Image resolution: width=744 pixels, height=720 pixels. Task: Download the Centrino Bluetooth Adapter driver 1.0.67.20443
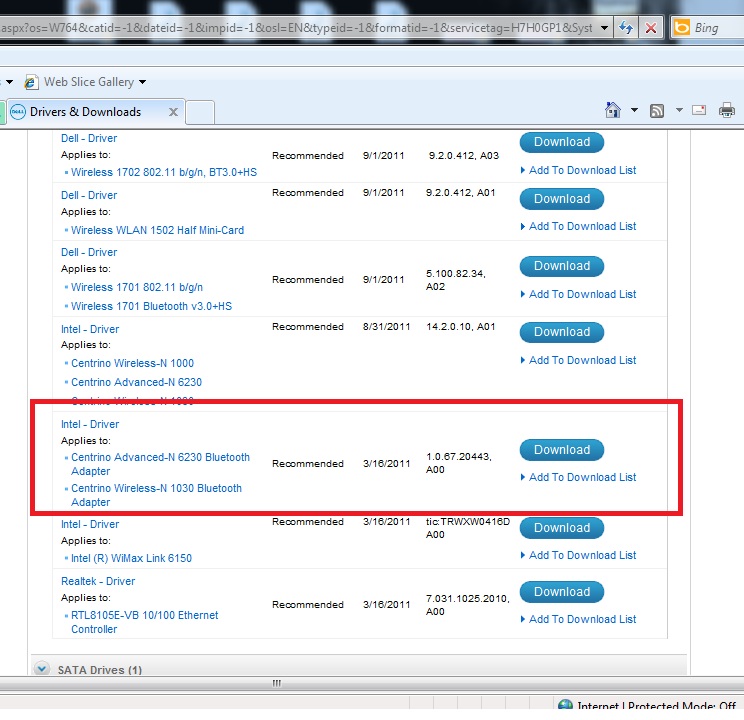point(562,450)
